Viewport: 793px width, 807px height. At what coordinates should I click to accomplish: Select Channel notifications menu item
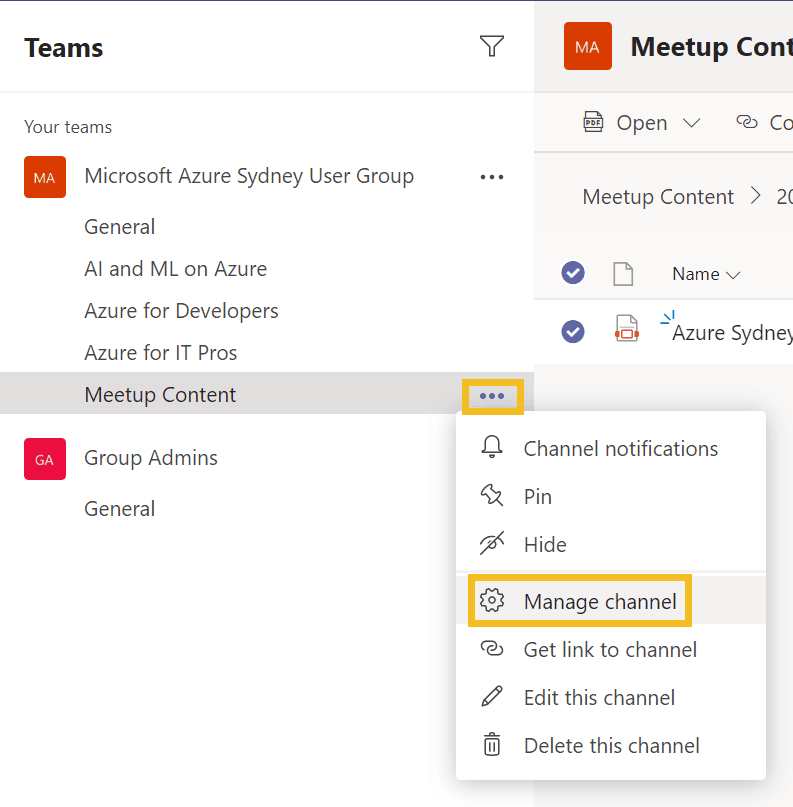click(x=611, y=448)
